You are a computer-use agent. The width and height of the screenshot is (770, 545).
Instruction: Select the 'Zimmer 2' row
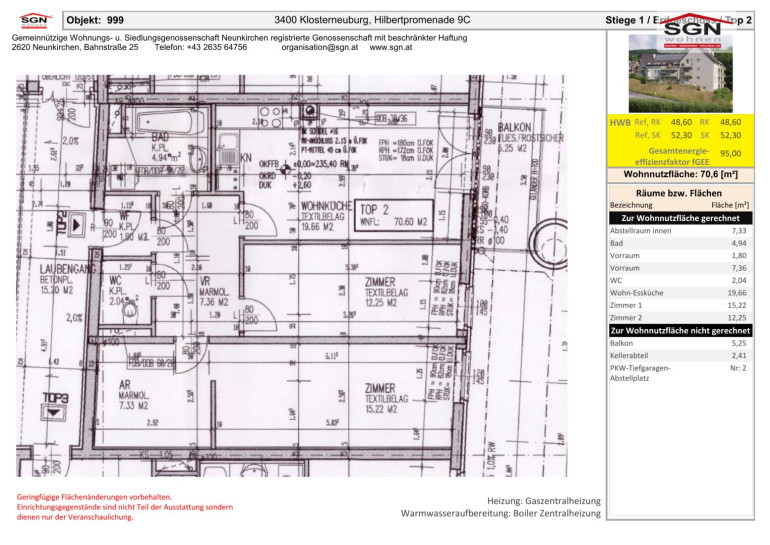click(681, 318)
